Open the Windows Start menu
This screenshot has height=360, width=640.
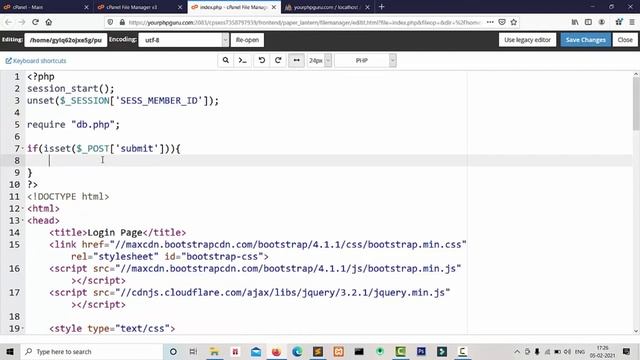pyautogui.click(x=10, y=351)
